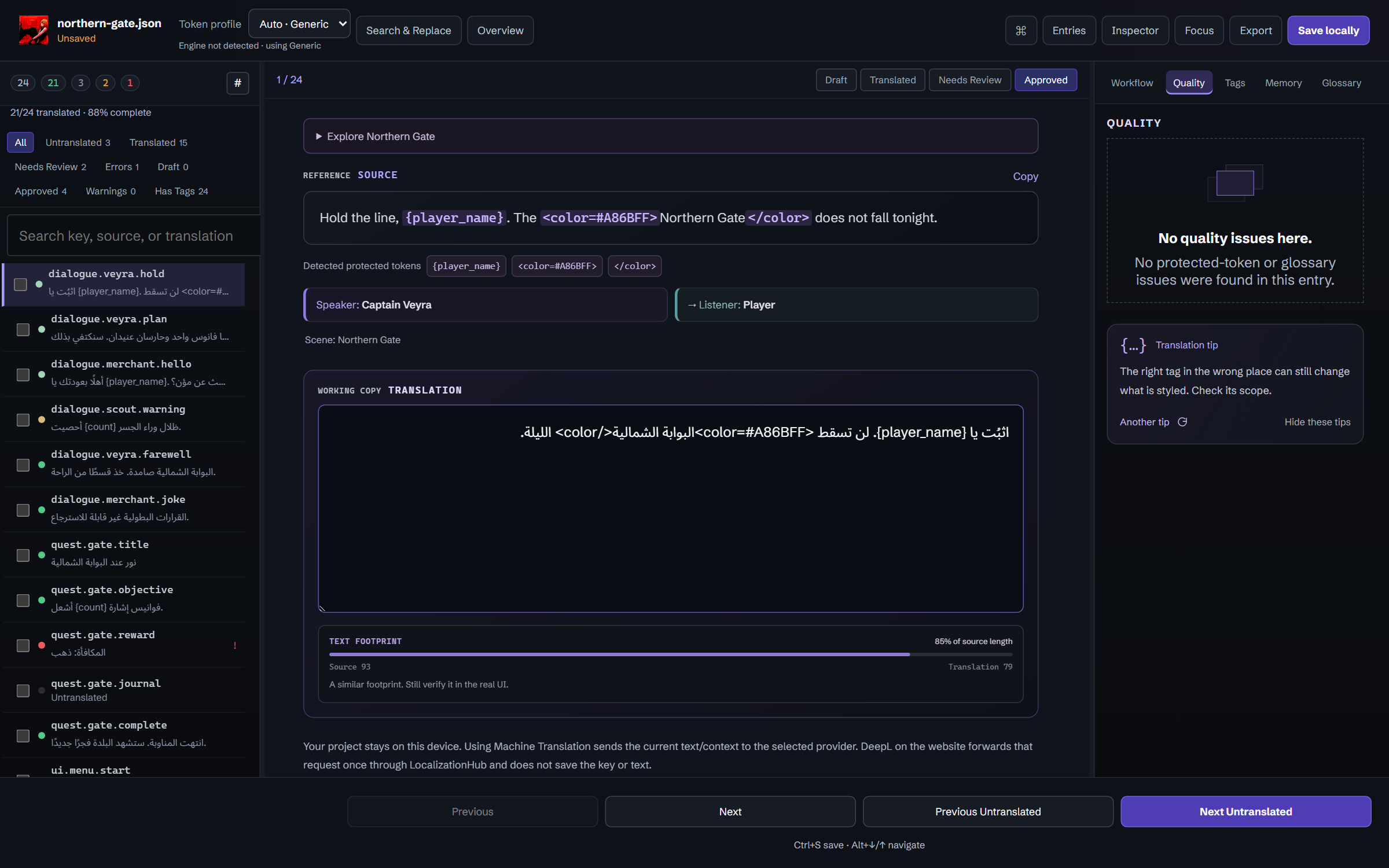Jump to Previous Untranslated entry
Screen dimensions: 1389x868
988,811
